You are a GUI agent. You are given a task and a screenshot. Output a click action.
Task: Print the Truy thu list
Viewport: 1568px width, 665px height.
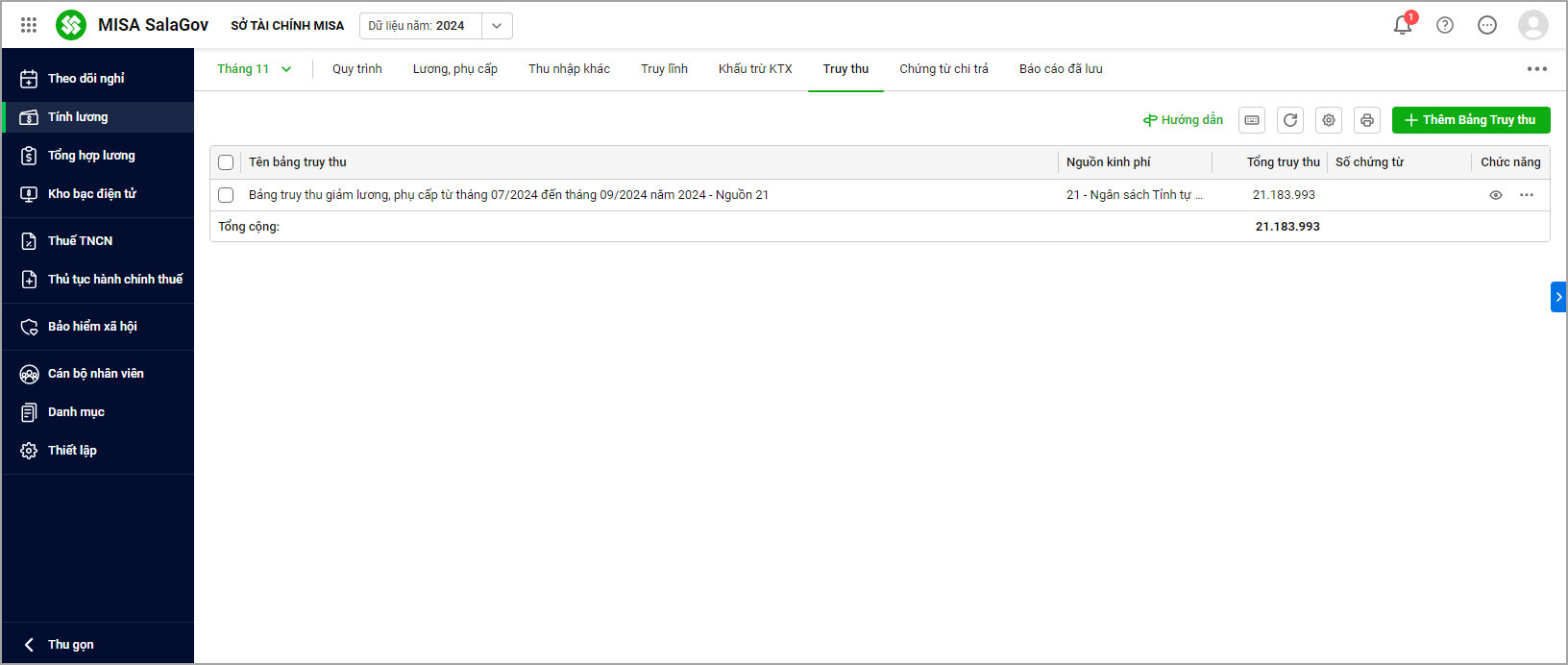[x=1367, y=120]
